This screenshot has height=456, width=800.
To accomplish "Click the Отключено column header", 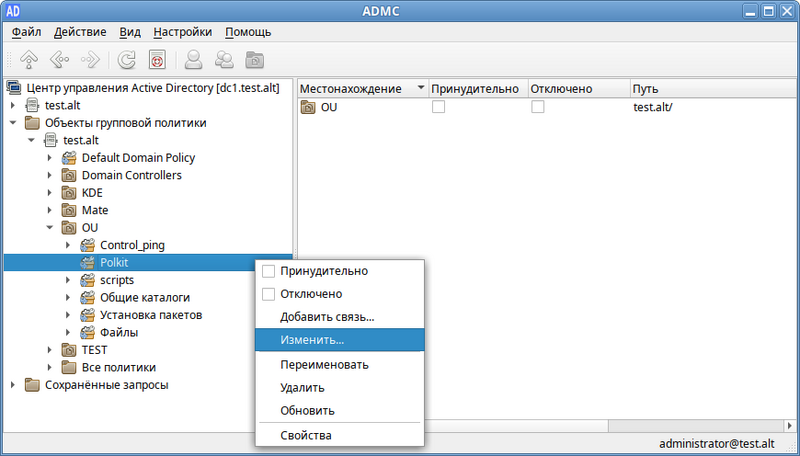I will point(579,89).
